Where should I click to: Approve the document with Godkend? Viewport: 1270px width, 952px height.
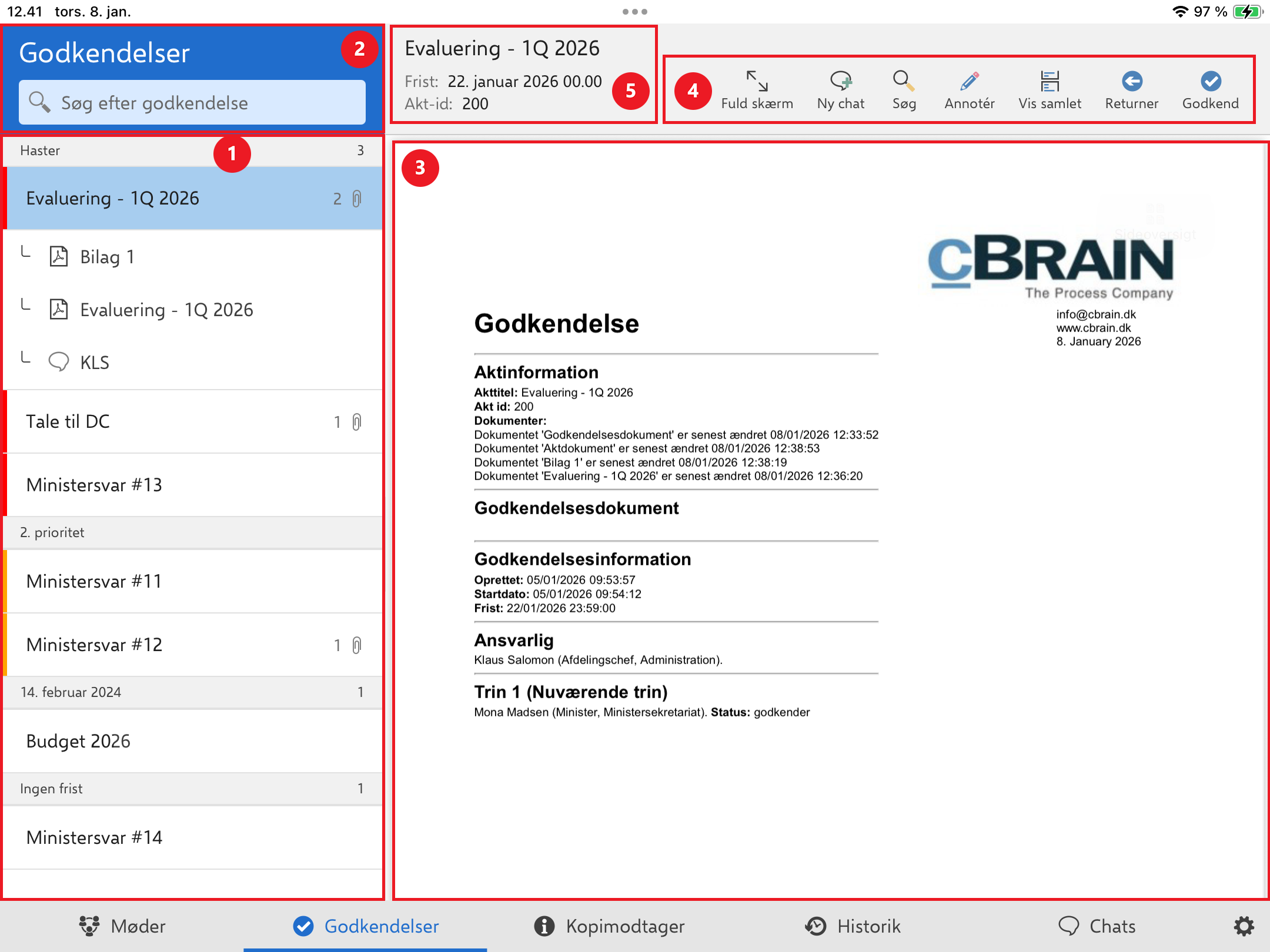[x=1210, y=90]
